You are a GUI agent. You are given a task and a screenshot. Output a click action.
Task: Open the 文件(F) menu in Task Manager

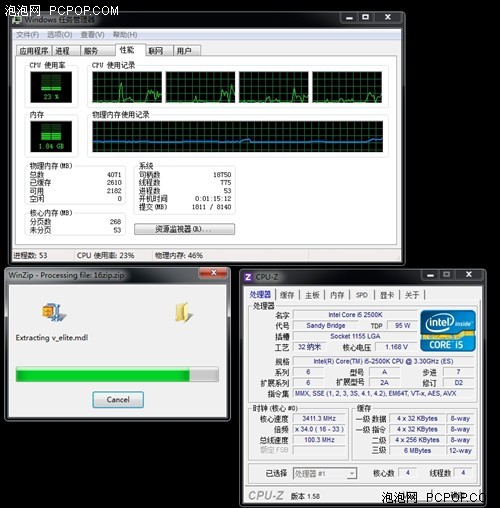27,35
